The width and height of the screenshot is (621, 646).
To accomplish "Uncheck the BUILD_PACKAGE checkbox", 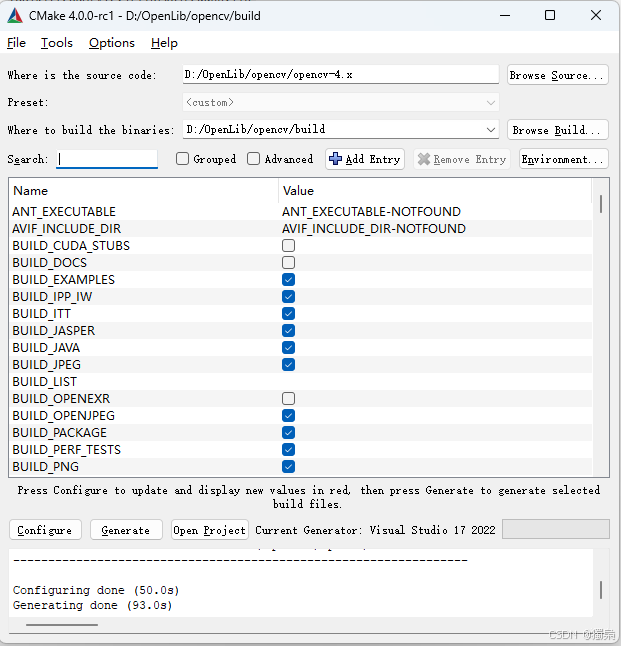I will [x=288, y=433].
